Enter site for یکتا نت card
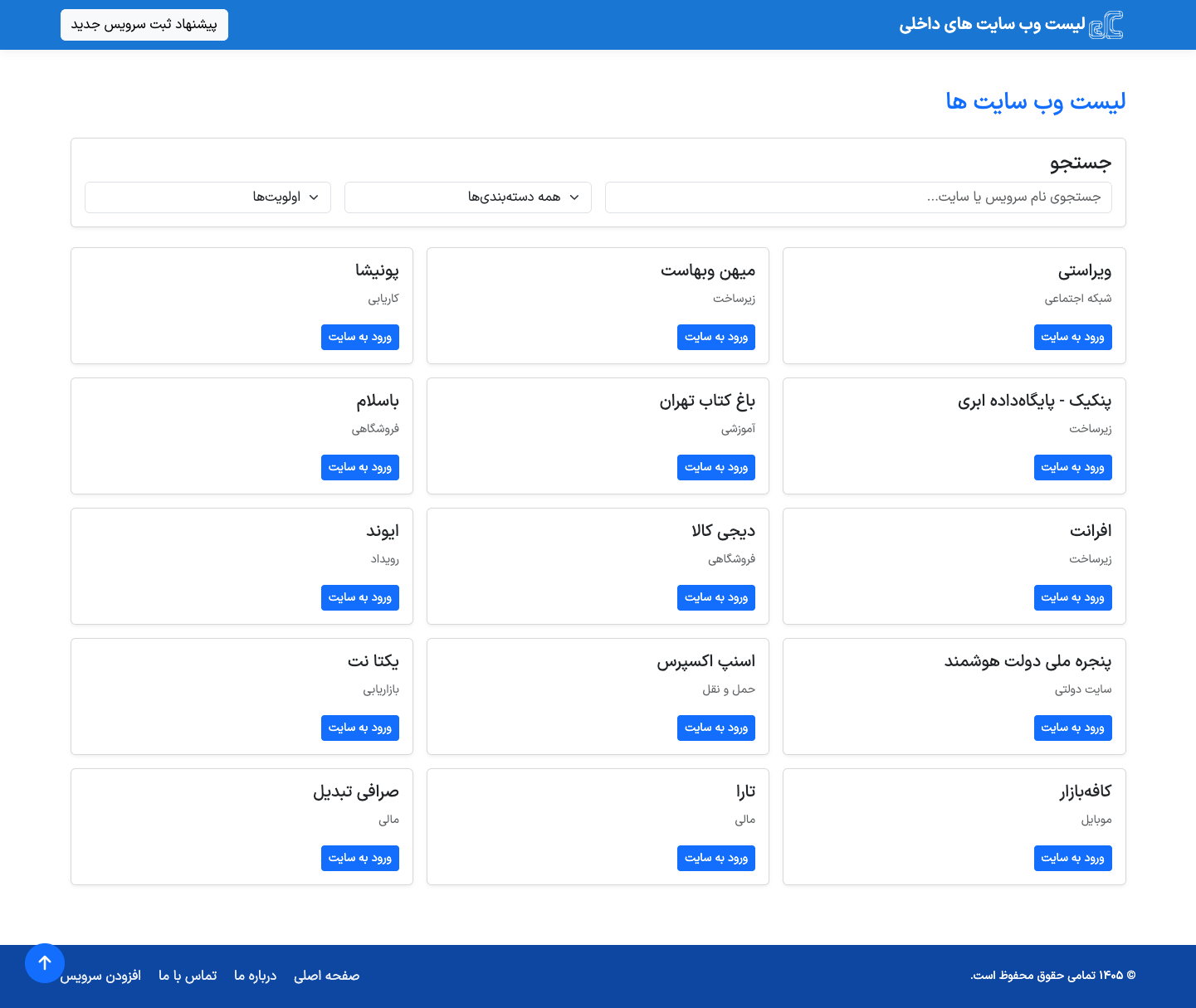Viewport: 1196px width, 1008px height. (x=360, y=728)
